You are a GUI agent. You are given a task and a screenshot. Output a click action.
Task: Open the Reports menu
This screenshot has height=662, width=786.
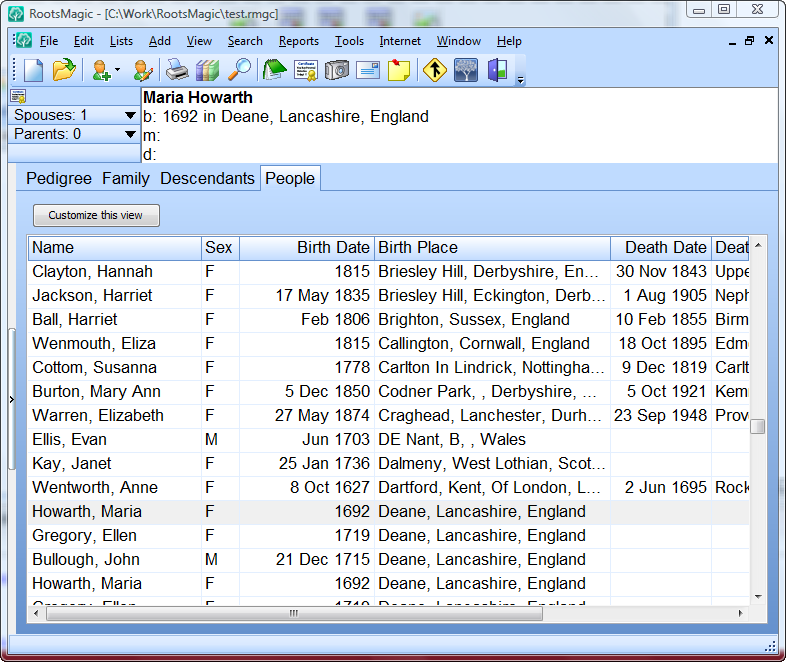[x=299, y=41]
